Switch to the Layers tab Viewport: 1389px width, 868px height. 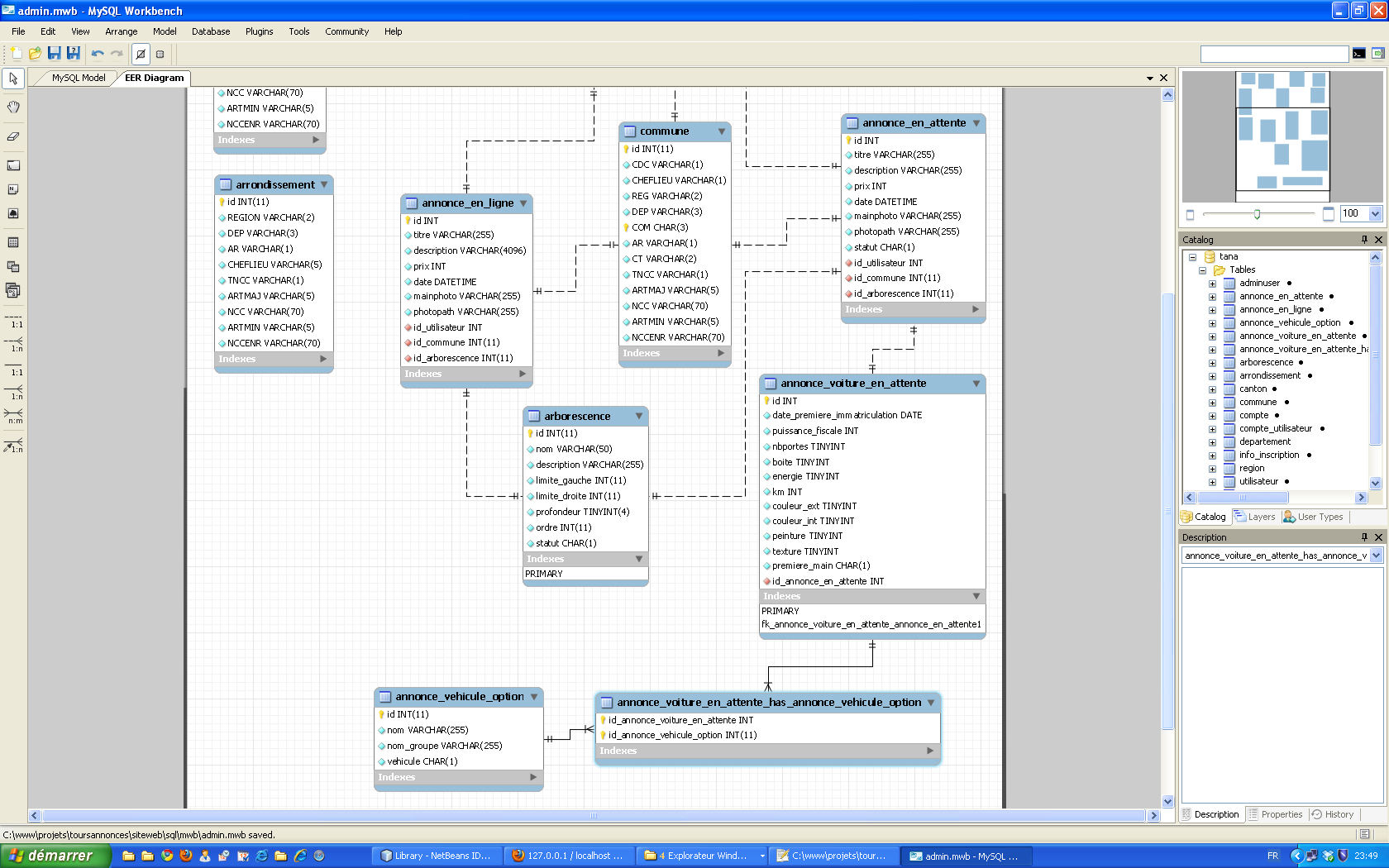[1254, 517]
